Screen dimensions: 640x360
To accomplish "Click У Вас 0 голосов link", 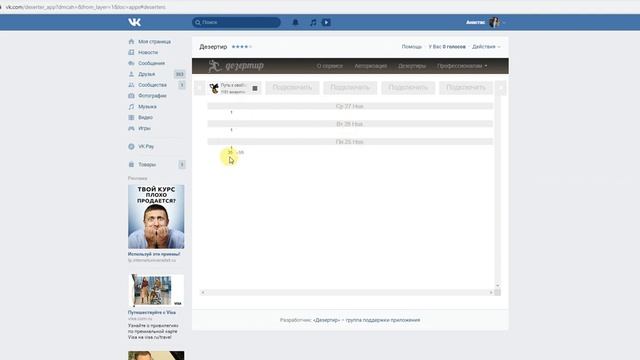I will click(x=447, y=47).
